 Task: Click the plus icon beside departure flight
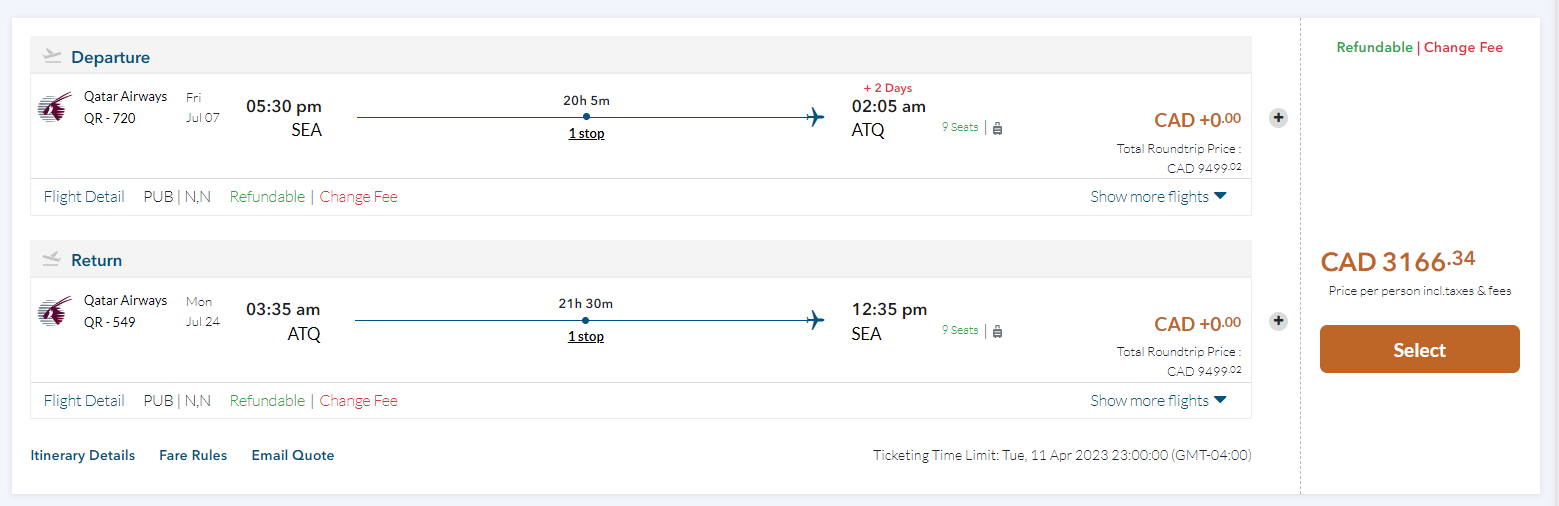tap(1278, 118)
